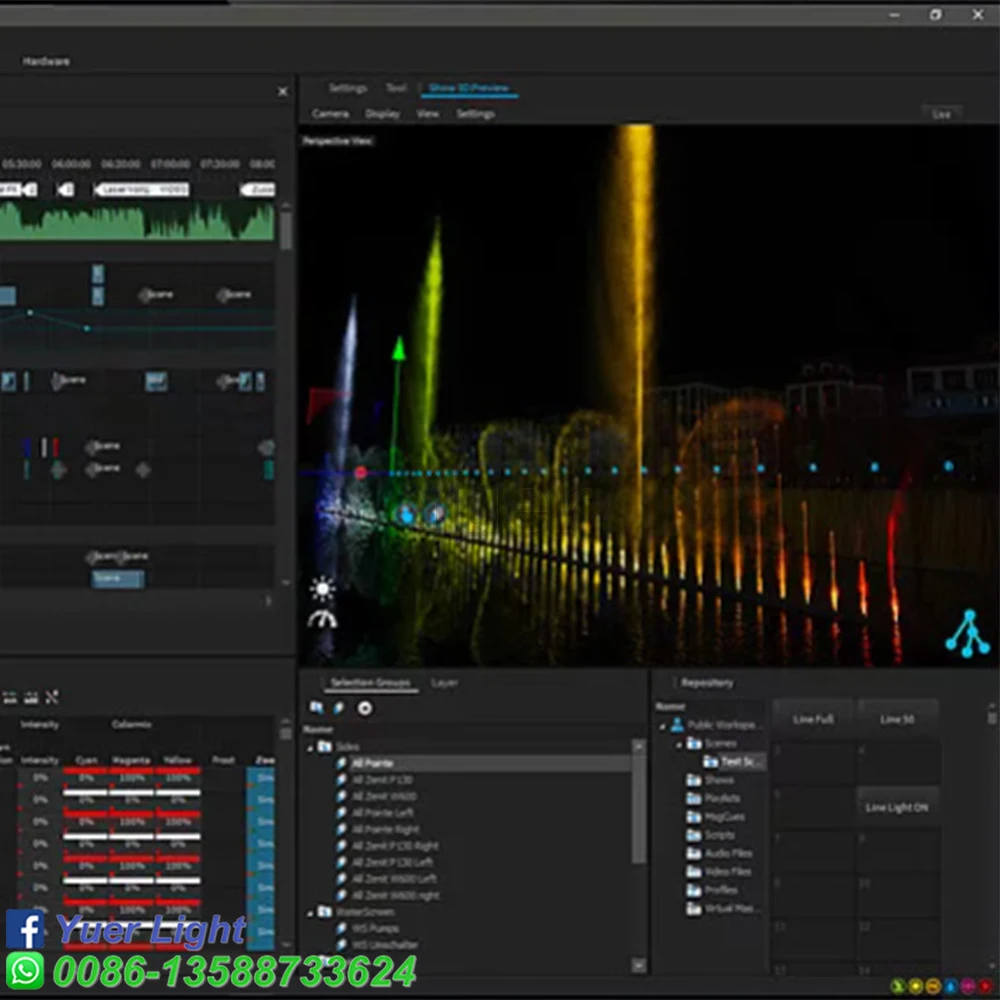Collapse the WaterScreen group in tree
Screen dimensions: 1000x1000
point(310,912)
